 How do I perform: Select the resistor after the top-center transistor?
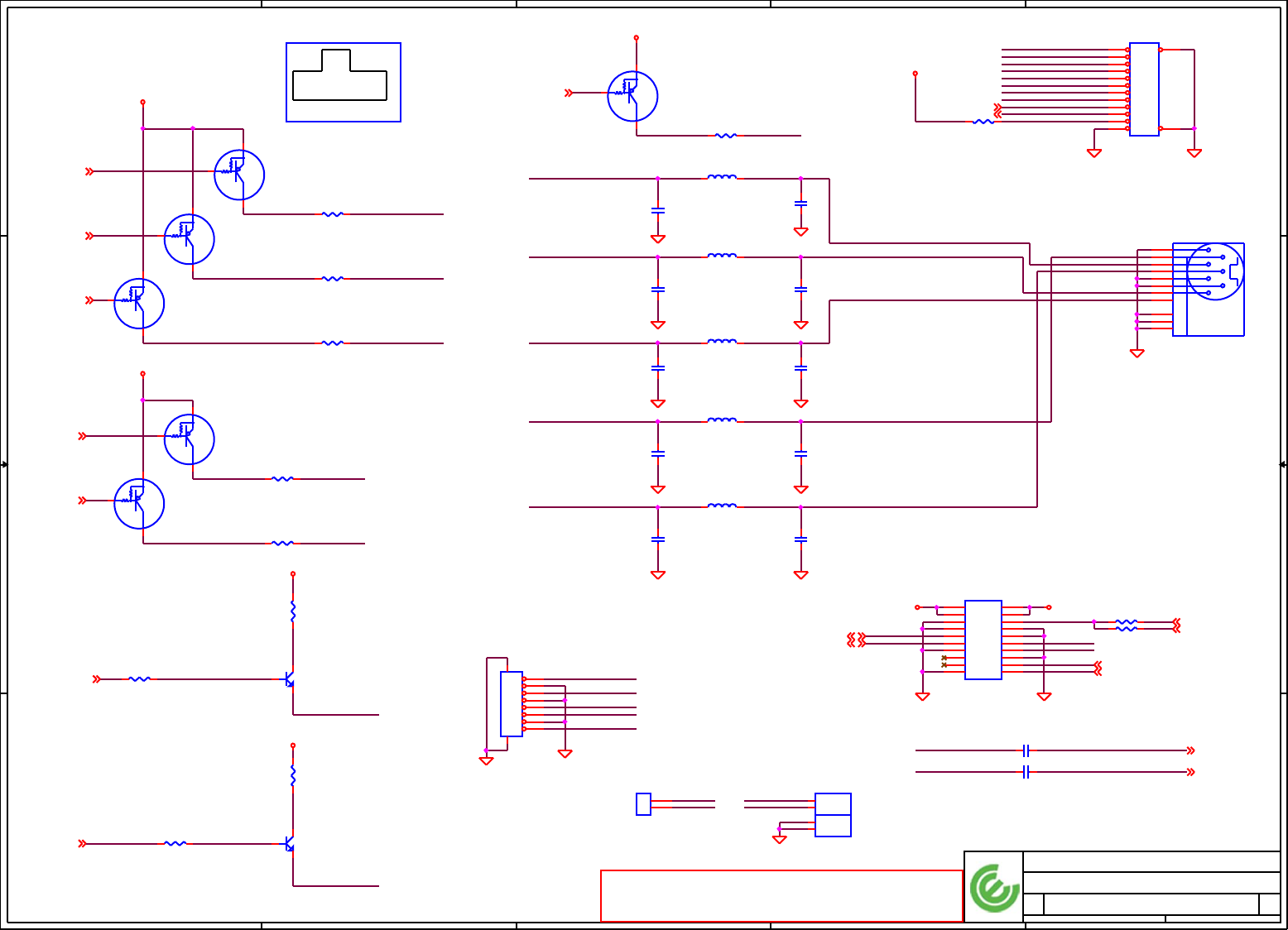(725, 136)
